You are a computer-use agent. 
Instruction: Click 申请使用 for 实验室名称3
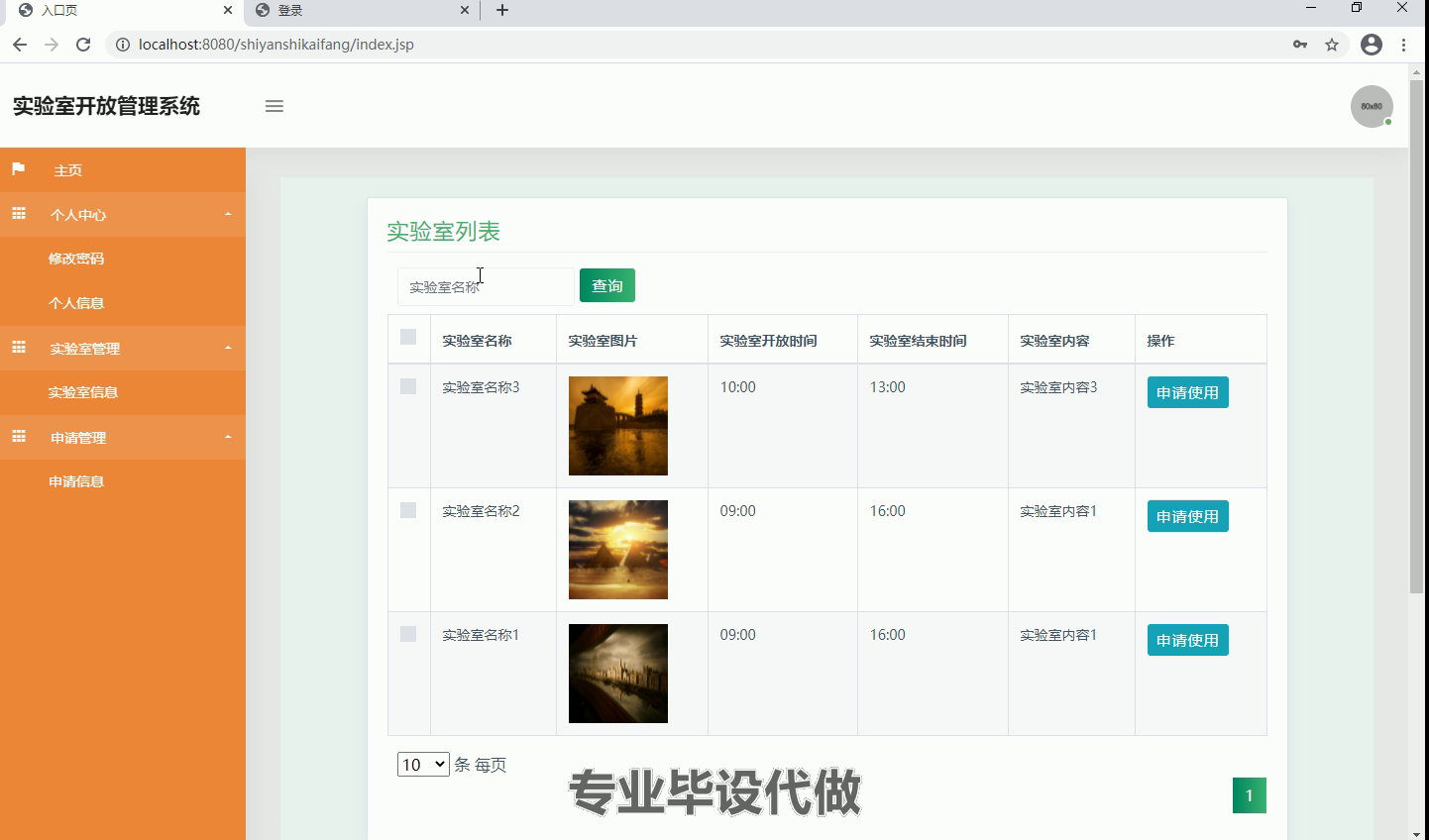[1187, 392]
